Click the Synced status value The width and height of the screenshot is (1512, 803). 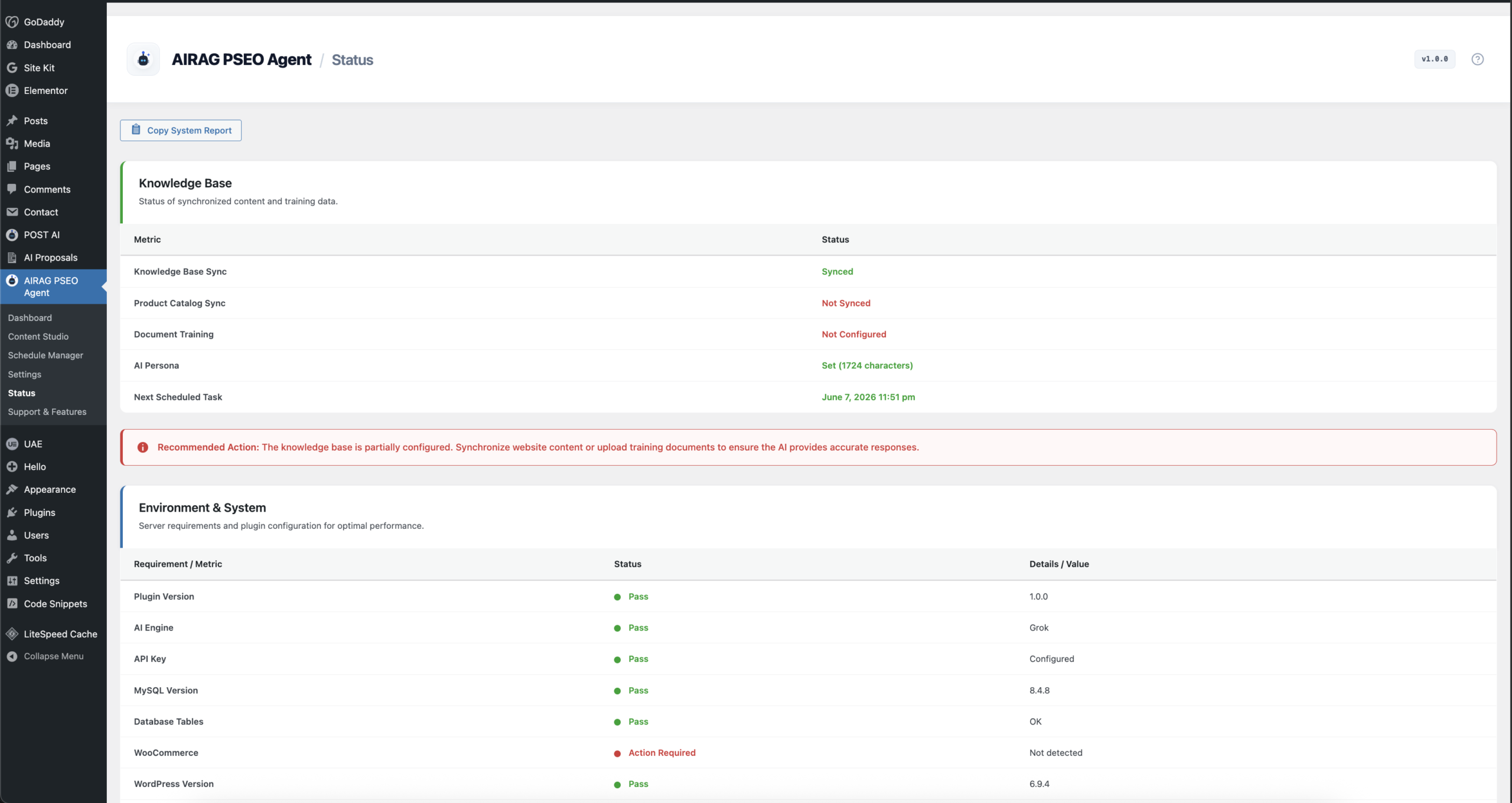click(x=838, y=272)
